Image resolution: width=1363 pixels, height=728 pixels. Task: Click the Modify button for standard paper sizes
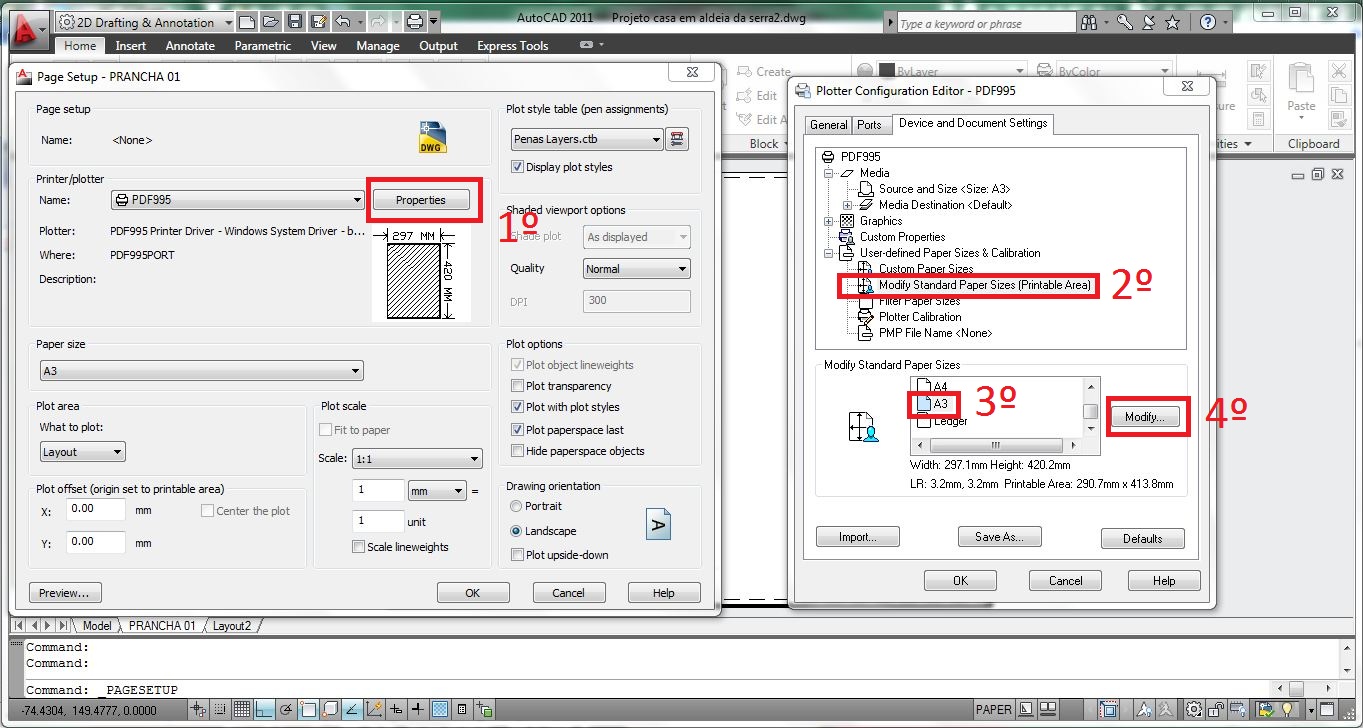1146,416
